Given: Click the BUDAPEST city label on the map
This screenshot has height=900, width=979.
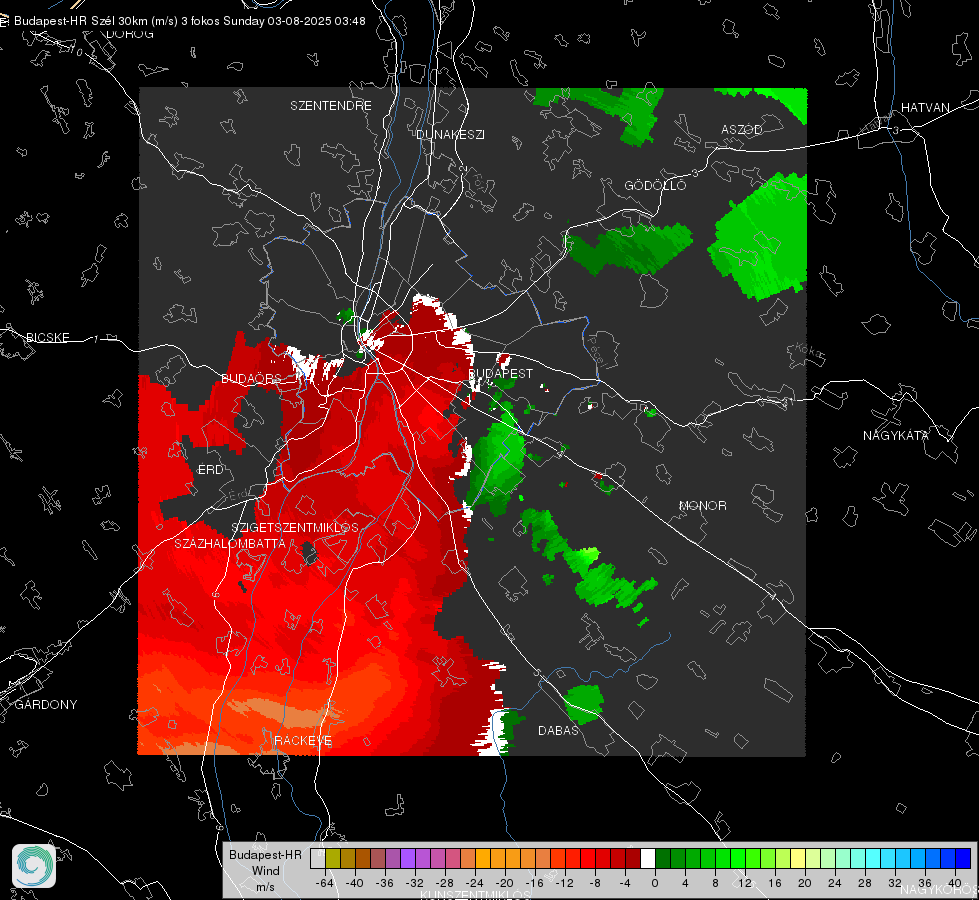Looking at the screenshot, I should (x=501, y=373).
